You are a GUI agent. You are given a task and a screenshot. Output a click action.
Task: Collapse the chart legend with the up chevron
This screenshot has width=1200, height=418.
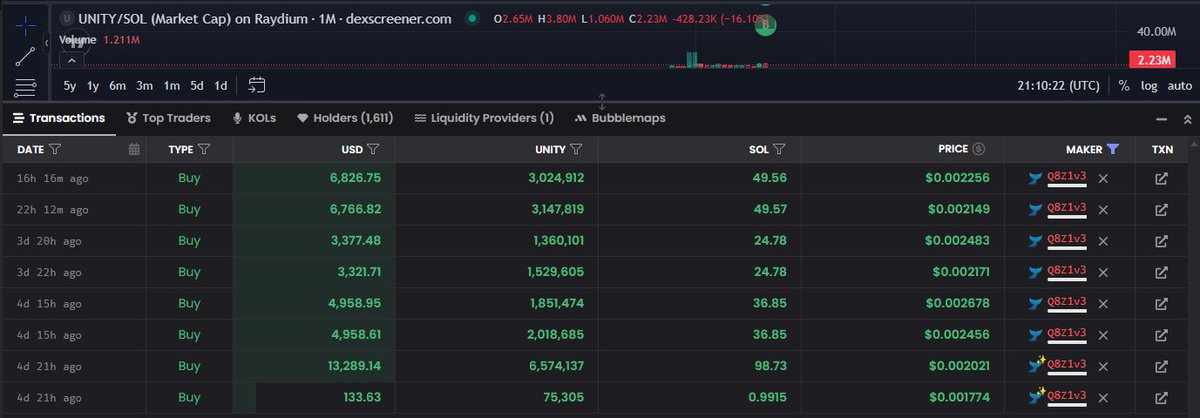[72, 60]
